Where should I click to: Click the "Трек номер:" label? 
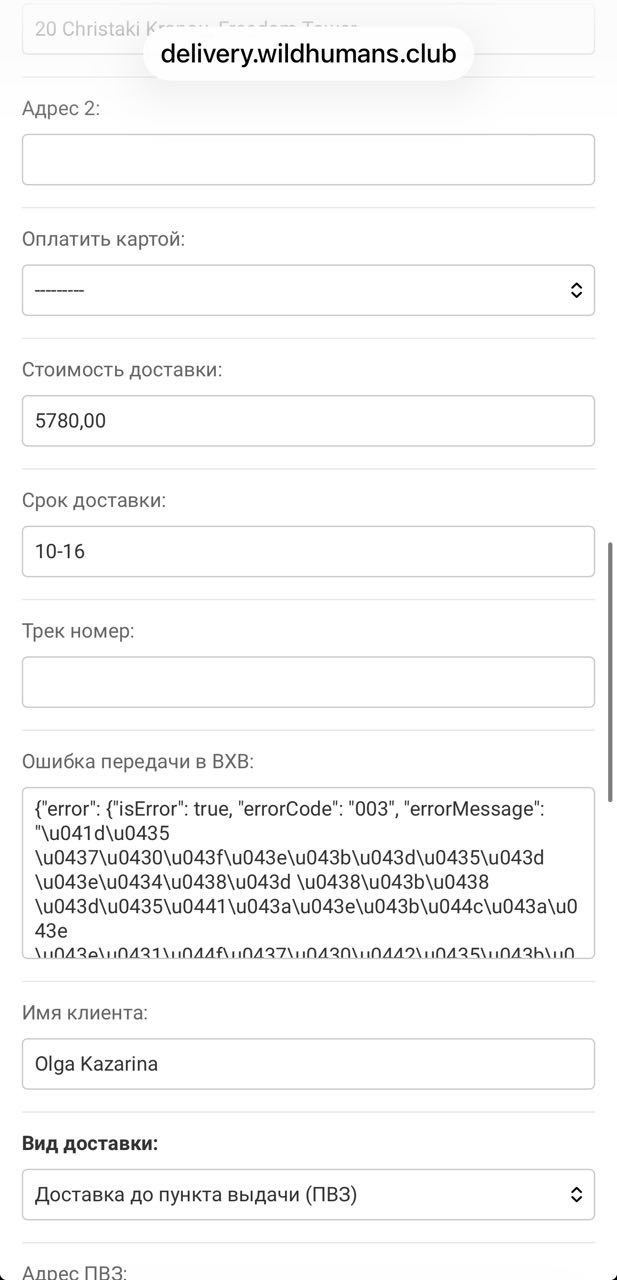pyautogui.click(x=78, y=631)
